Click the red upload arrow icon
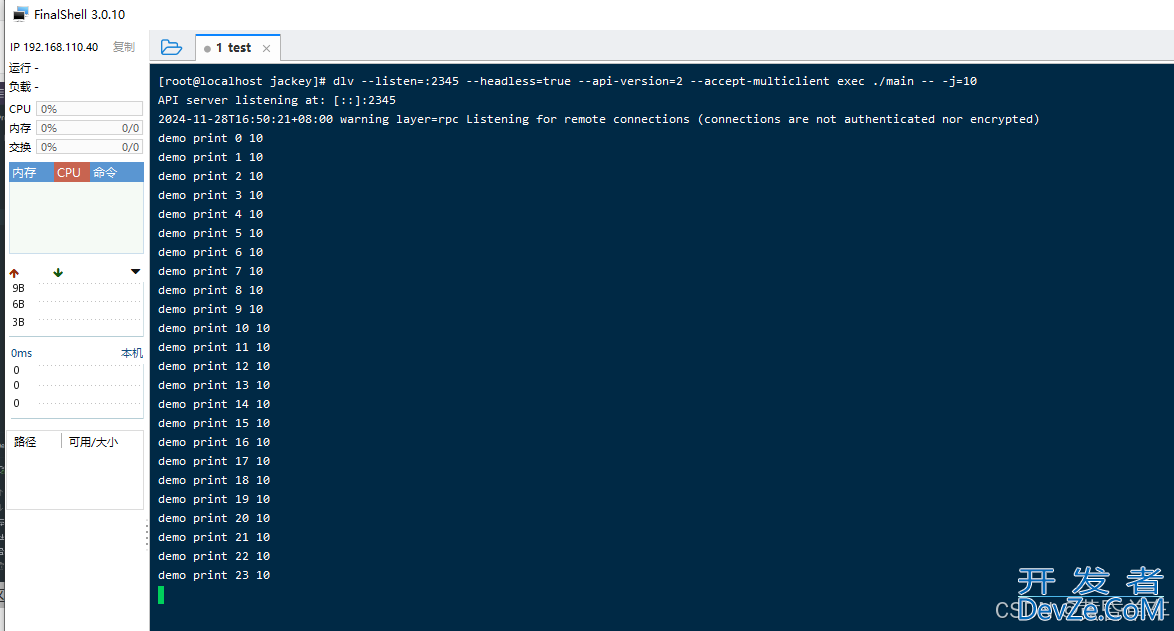Screen dimensions: 1174x631 pos(14,273)
